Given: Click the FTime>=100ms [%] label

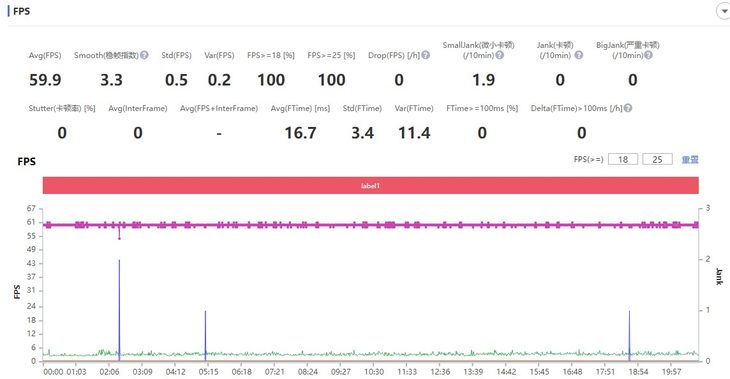Looking at the screenshot, I should click(482, 108).
